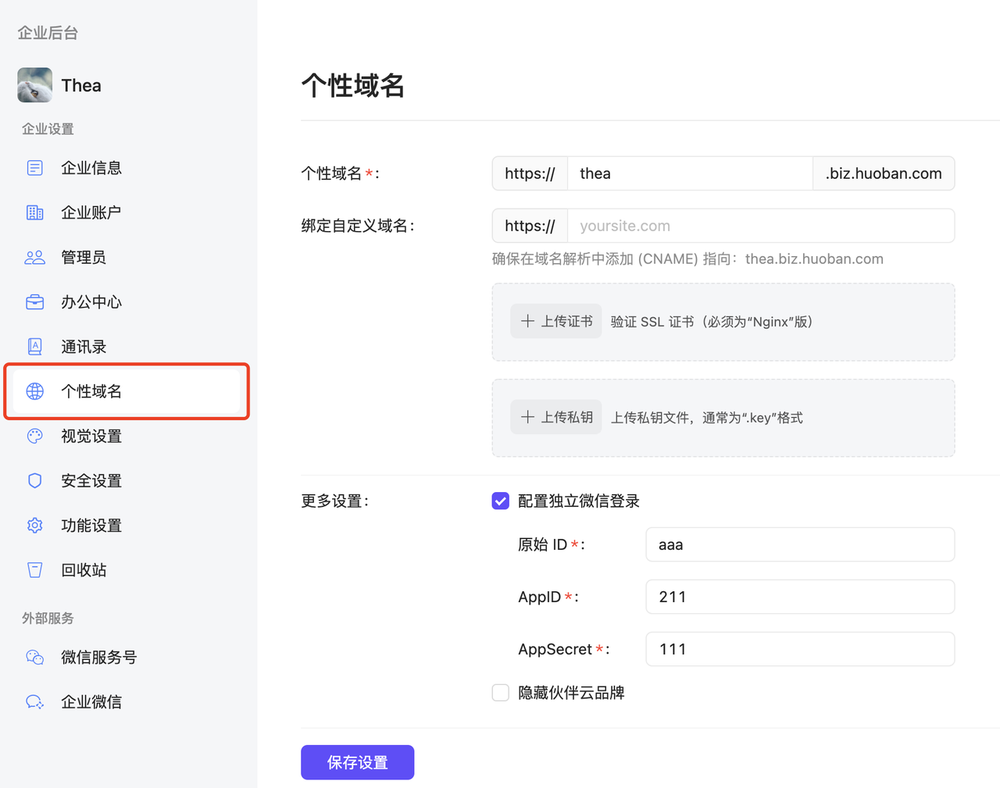Click the 微信服务号 WeChat icon
Viewport: 1000px width, 788px height.
(35, 658)
